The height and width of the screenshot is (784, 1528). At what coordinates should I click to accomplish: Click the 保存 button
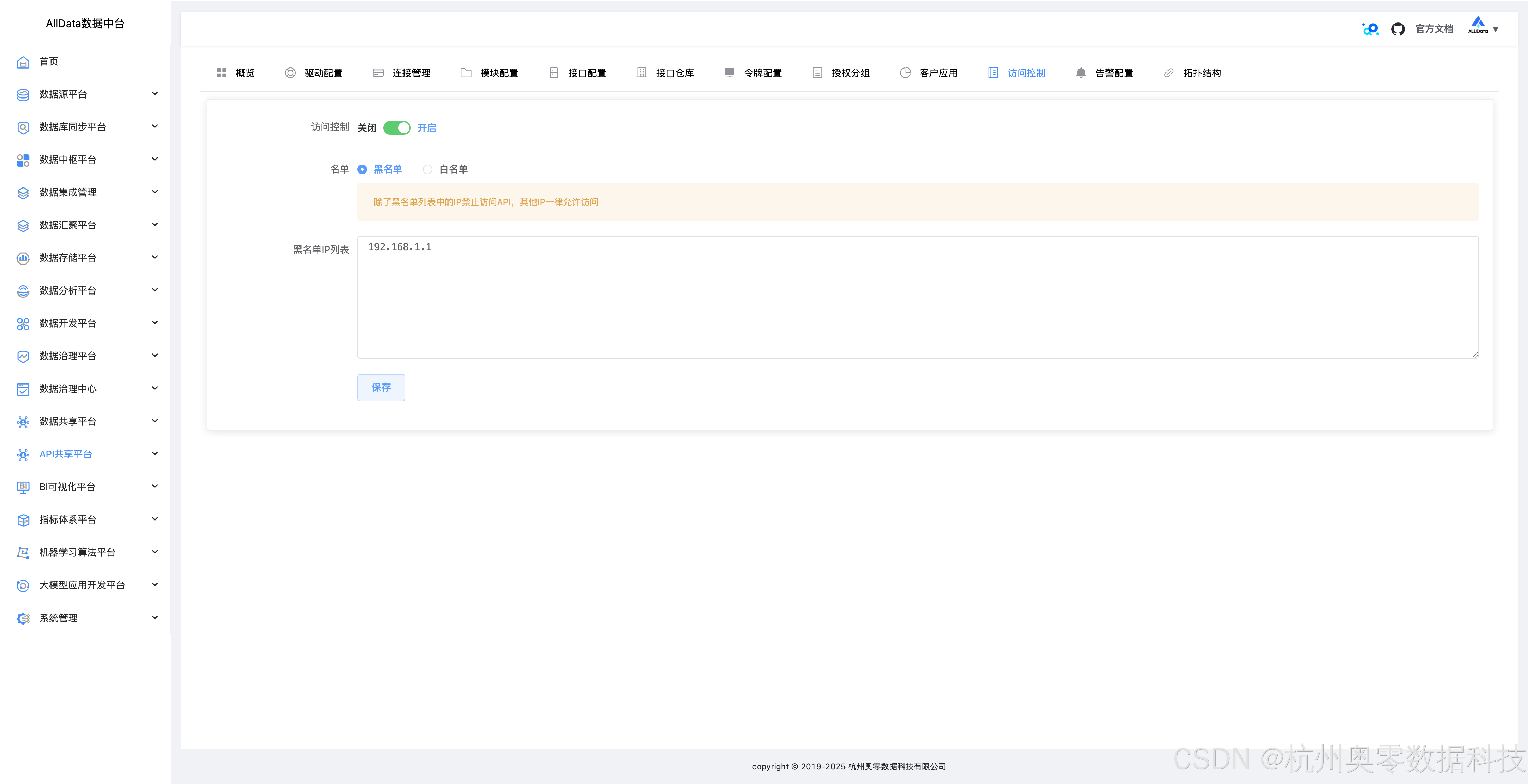coord(381,387)
